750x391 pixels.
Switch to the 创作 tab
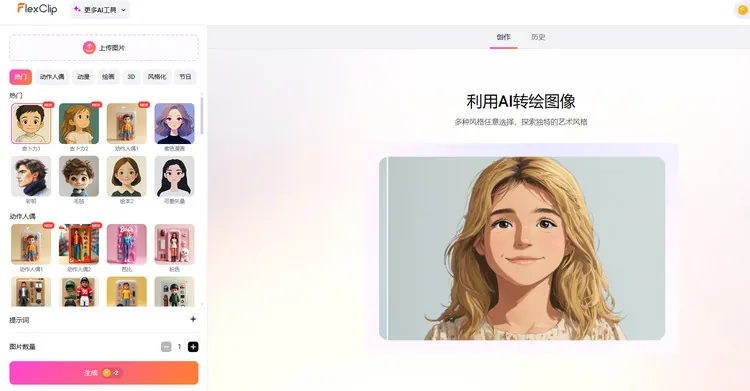[503, 37]
